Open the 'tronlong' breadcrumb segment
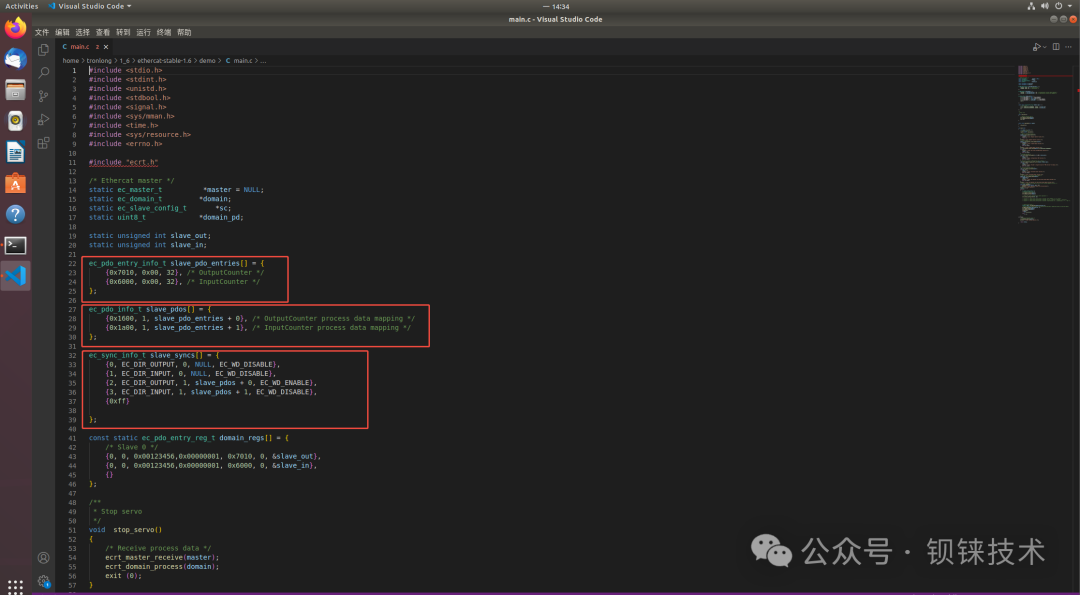The height and width of the screenshot is (595, 1080). (x=98, y=61)
